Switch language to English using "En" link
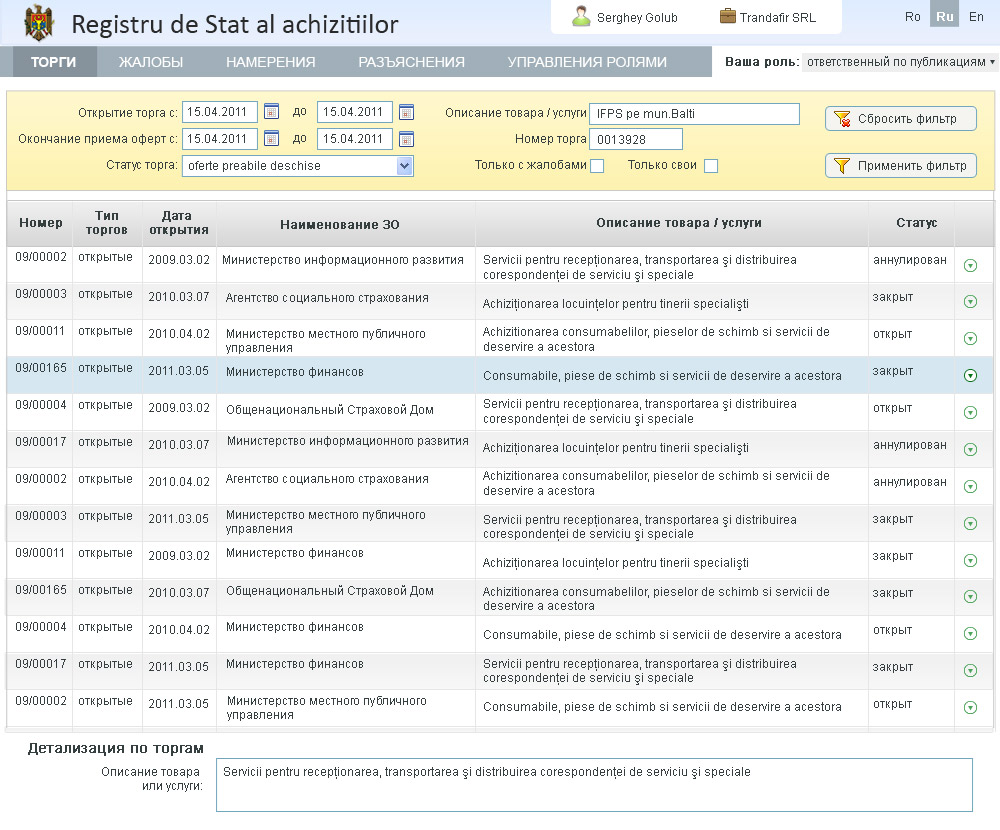This screenshot has height=830, width=1000. (976, 16)
